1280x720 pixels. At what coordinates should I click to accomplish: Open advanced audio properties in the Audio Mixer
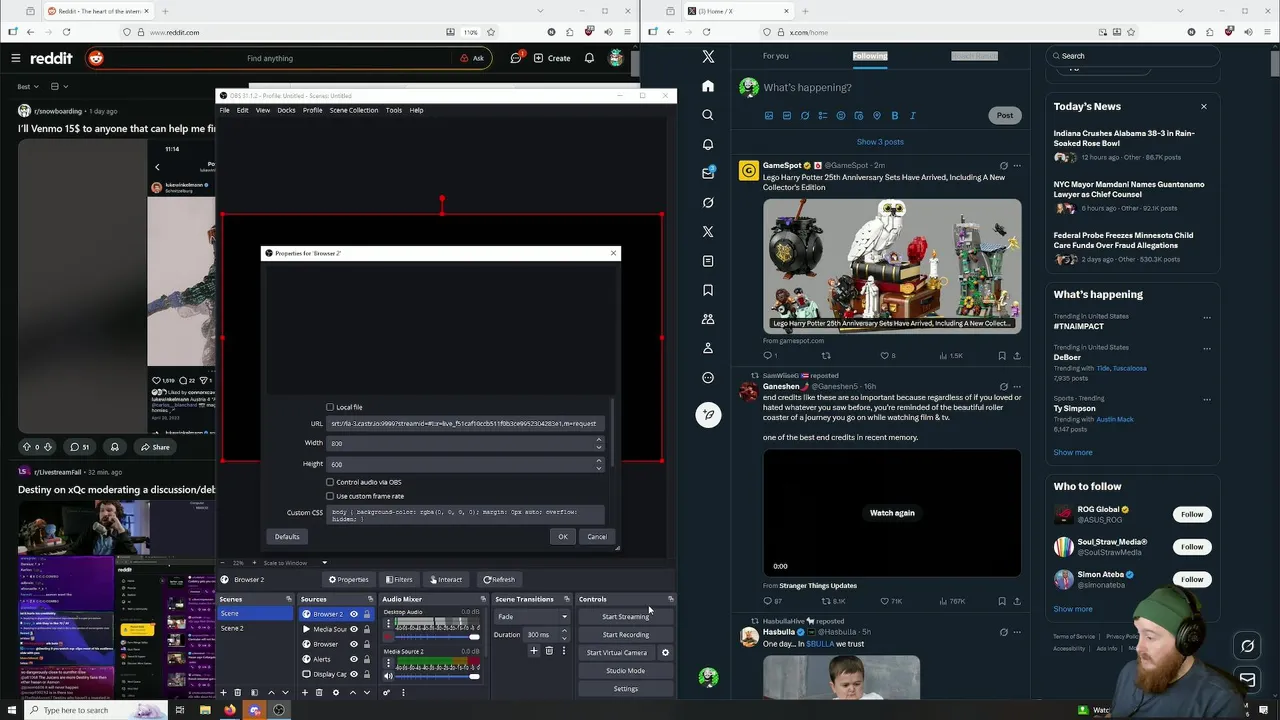tap(386, 692)
